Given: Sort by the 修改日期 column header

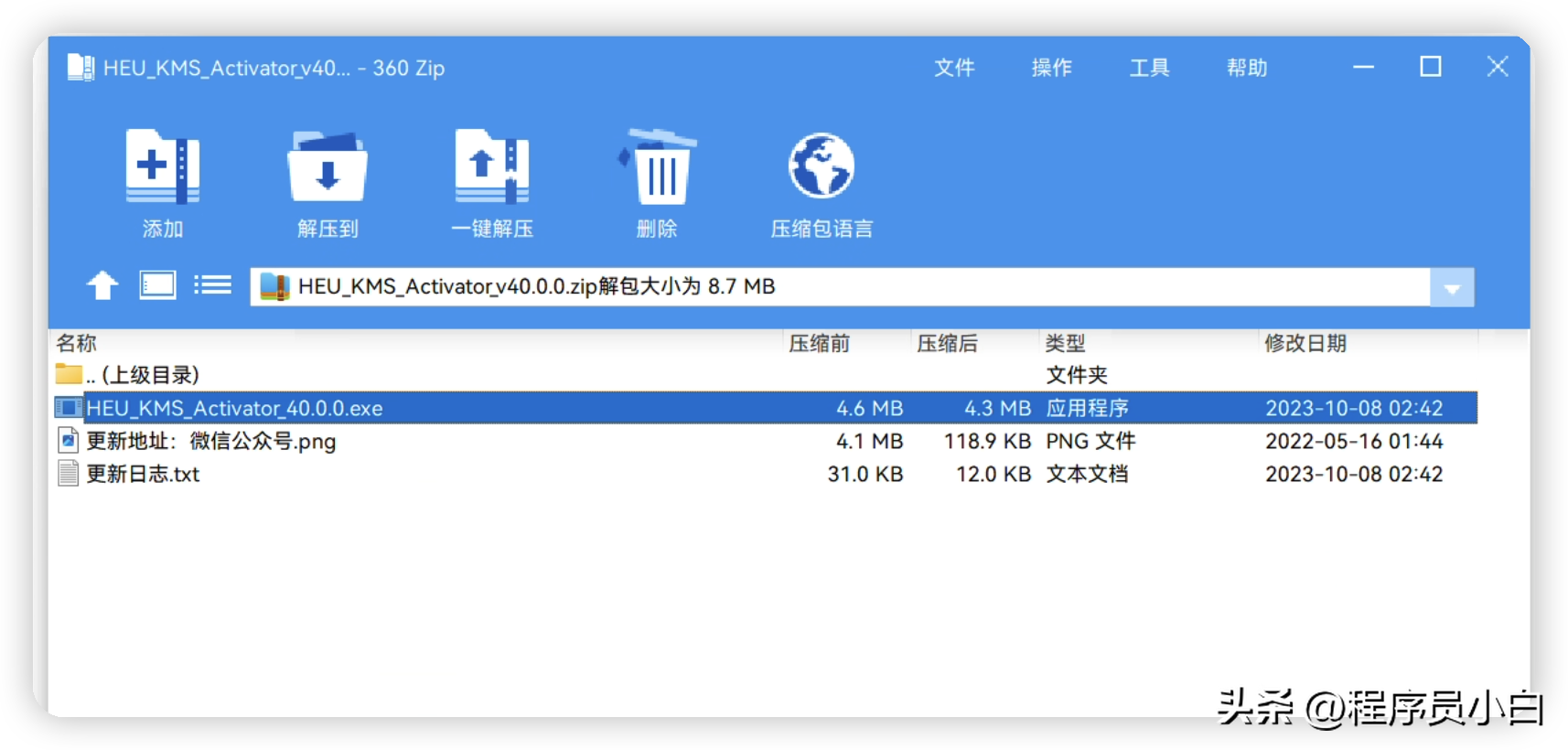Looking at the screenshot, I should click(x=1305, y=343).
